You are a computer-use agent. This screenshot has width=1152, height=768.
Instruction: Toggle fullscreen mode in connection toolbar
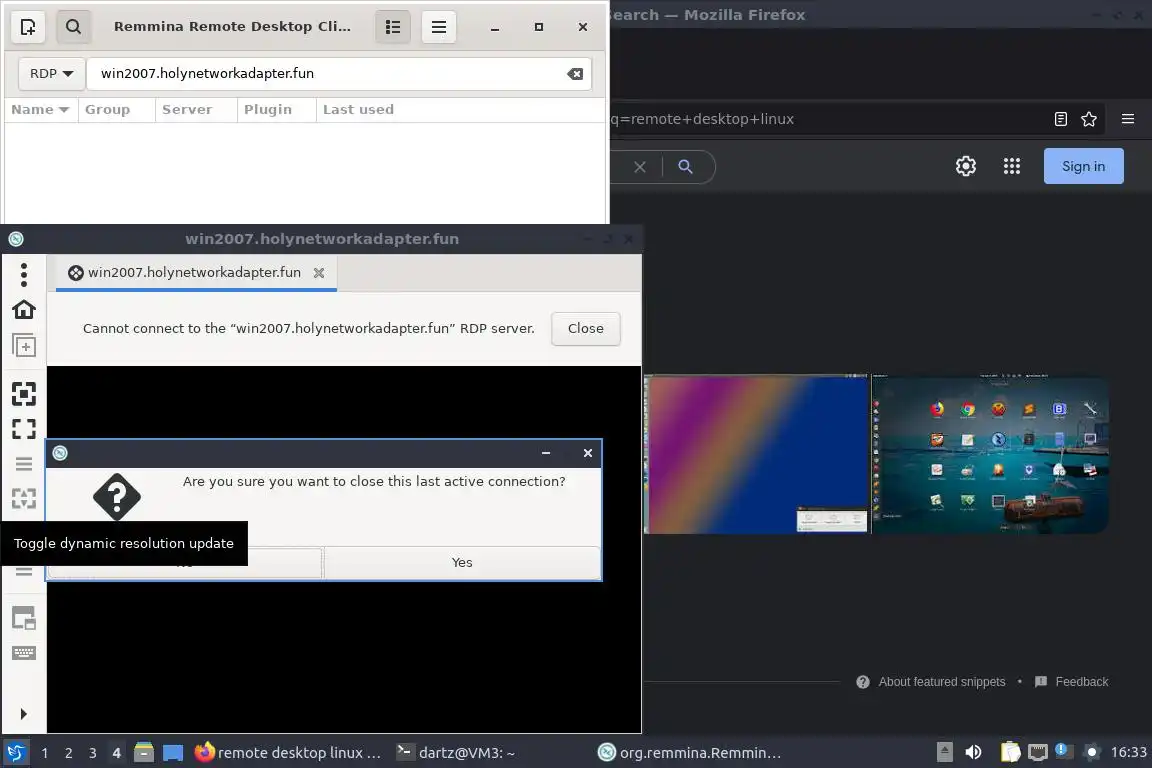tap(24, 429)
